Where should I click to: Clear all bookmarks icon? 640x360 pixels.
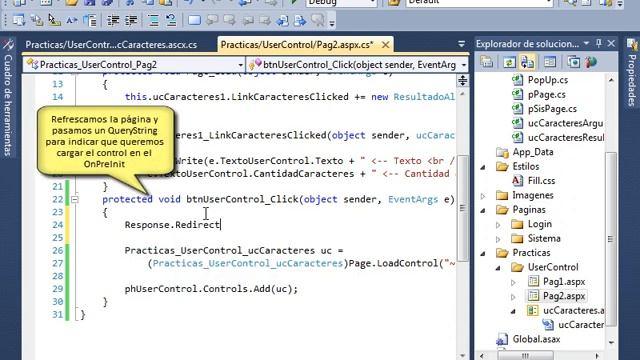(x=318, y=20)
